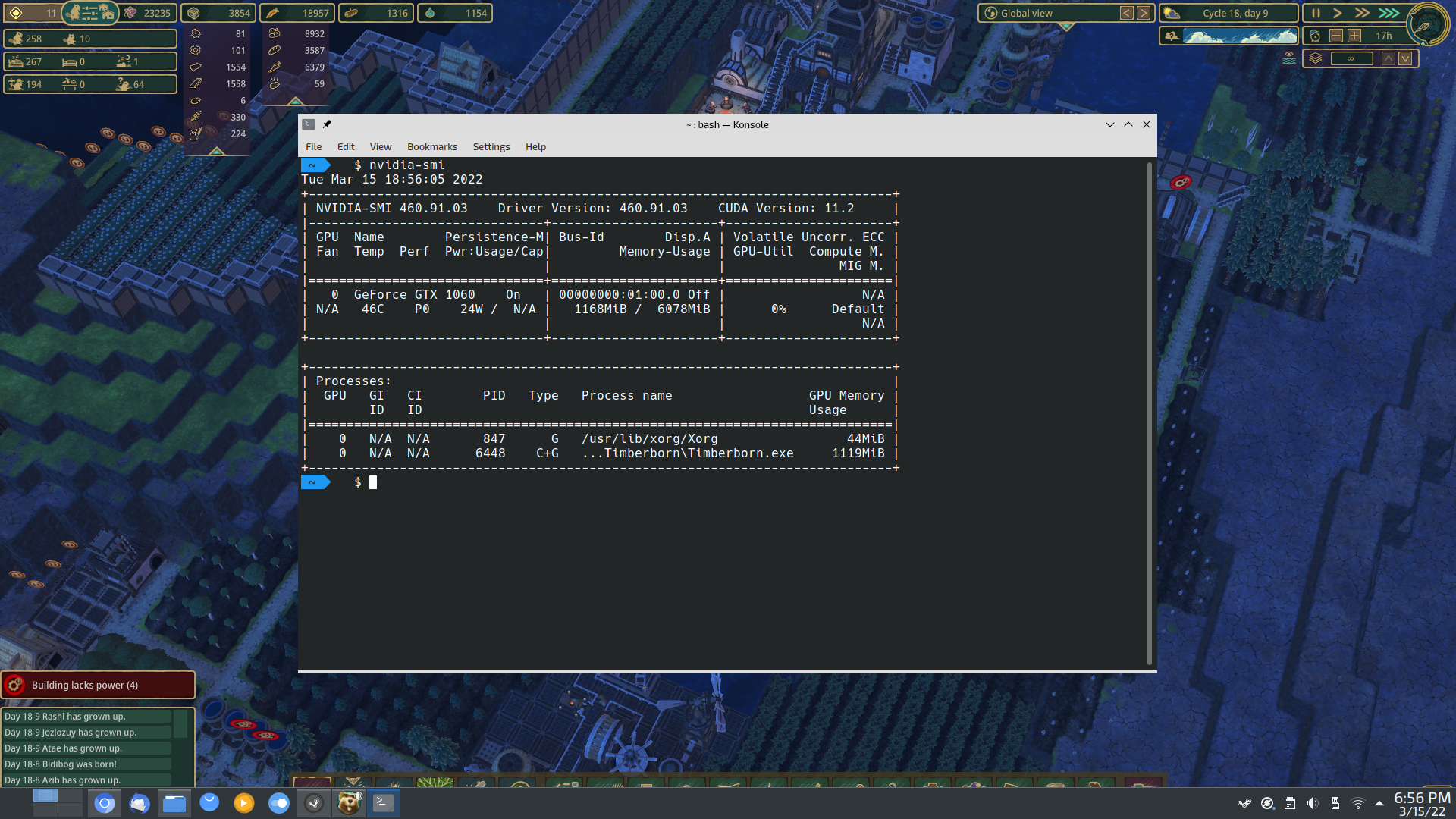Open Konsole Edit menu

pos(346,146)
